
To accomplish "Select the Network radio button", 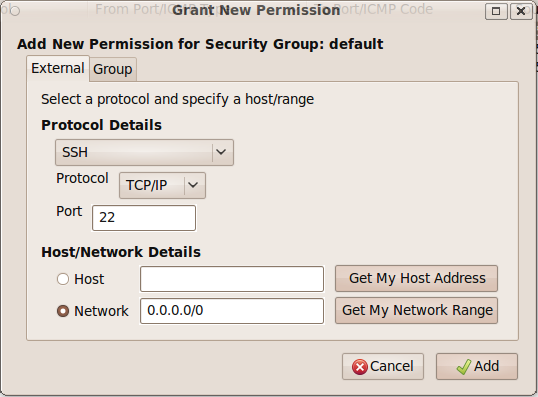I will (x=63, y=311).
